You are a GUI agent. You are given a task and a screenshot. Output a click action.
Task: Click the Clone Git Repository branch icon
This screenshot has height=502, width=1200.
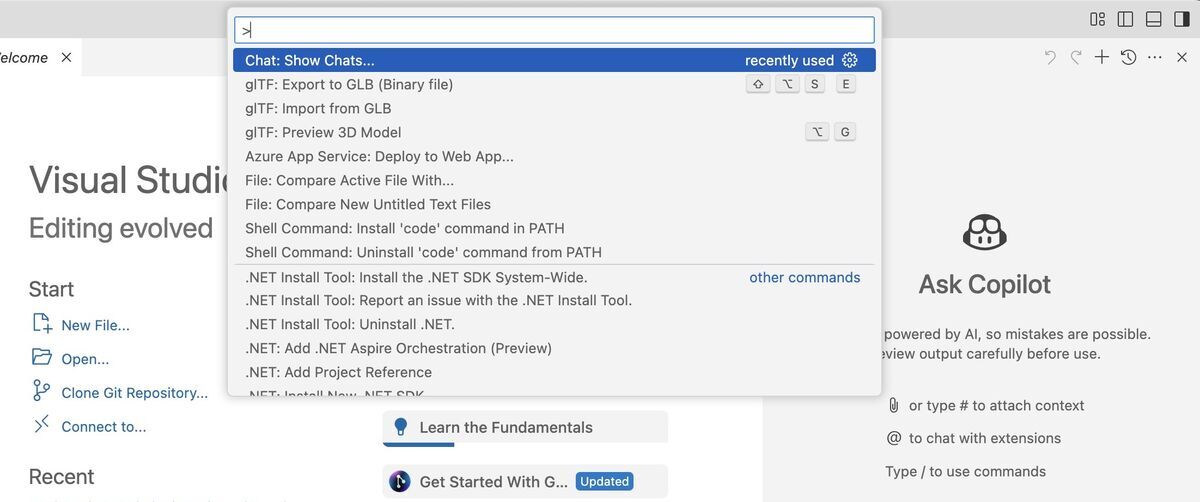(42, 391)
